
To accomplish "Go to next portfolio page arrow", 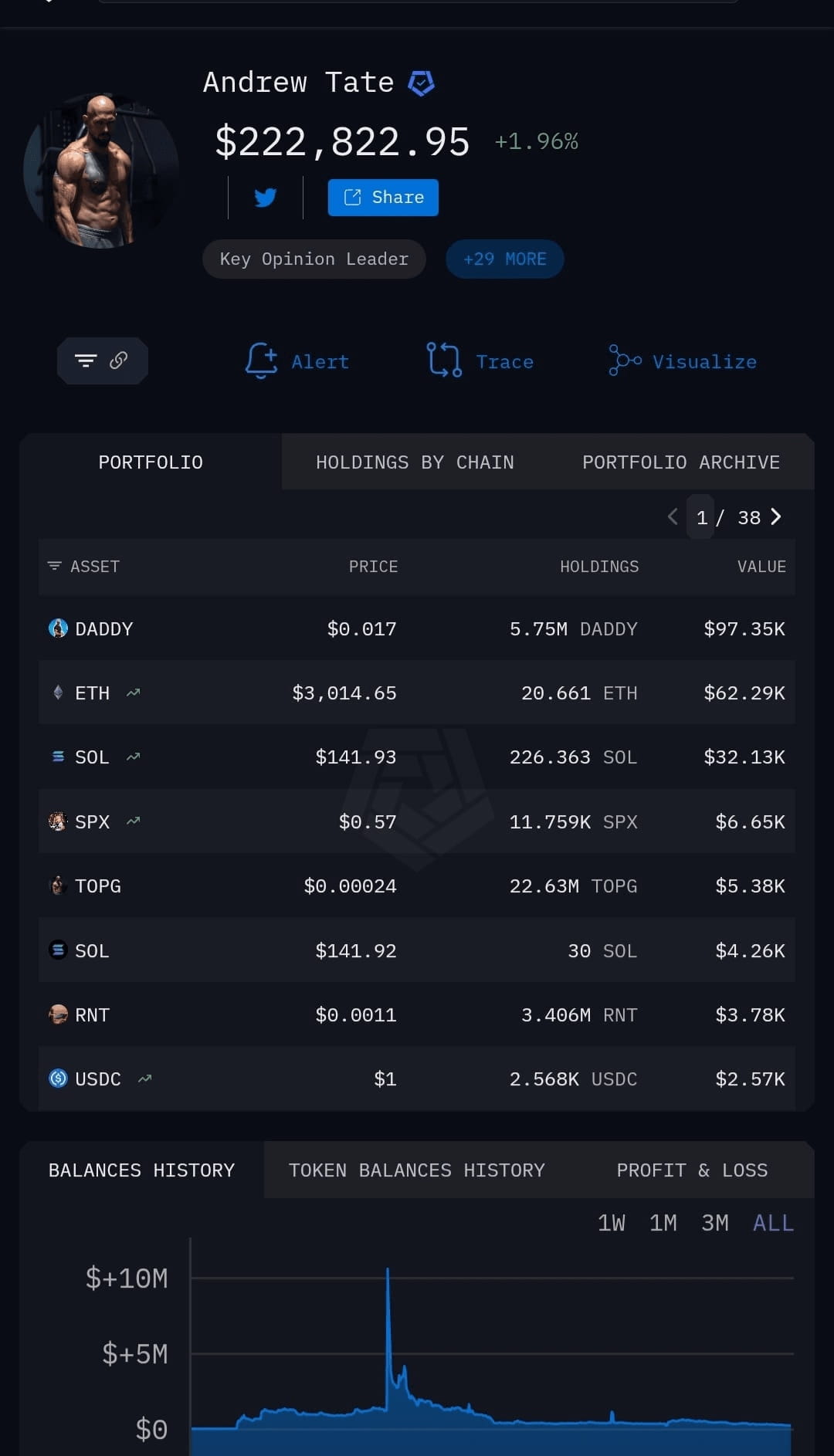I will (776, 516).
